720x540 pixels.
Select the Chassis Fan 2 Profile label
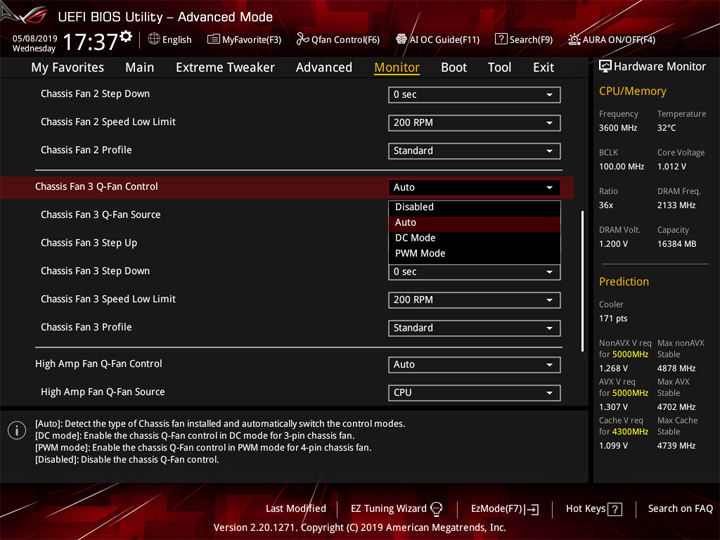(86, 150)
